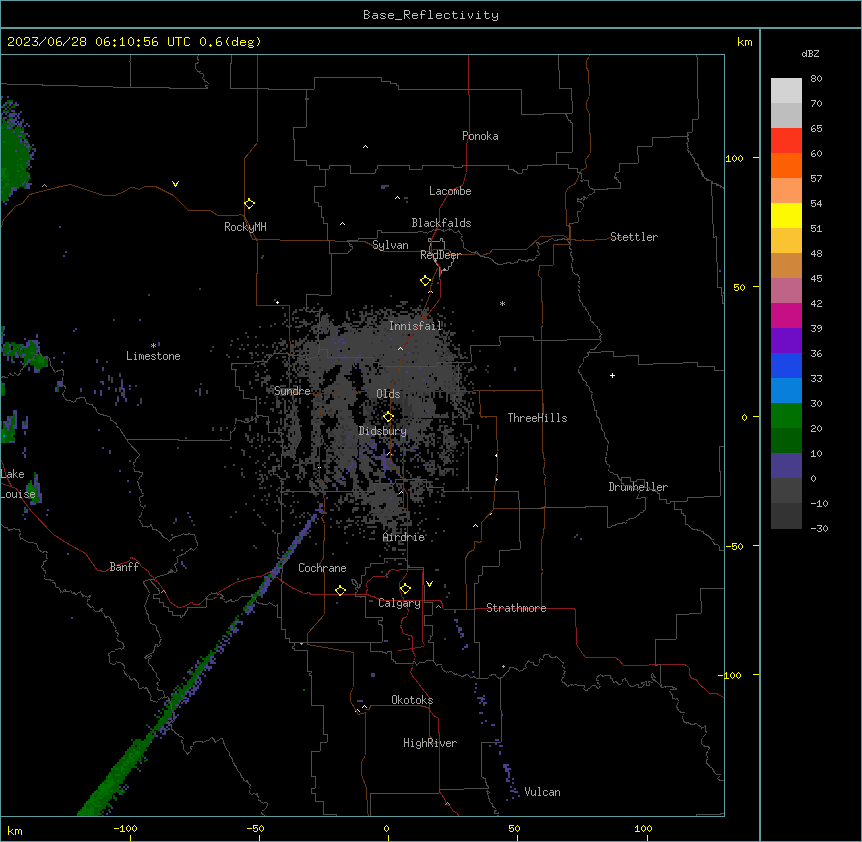Click the 100 tick label on right axis

[x=734, y=158]
